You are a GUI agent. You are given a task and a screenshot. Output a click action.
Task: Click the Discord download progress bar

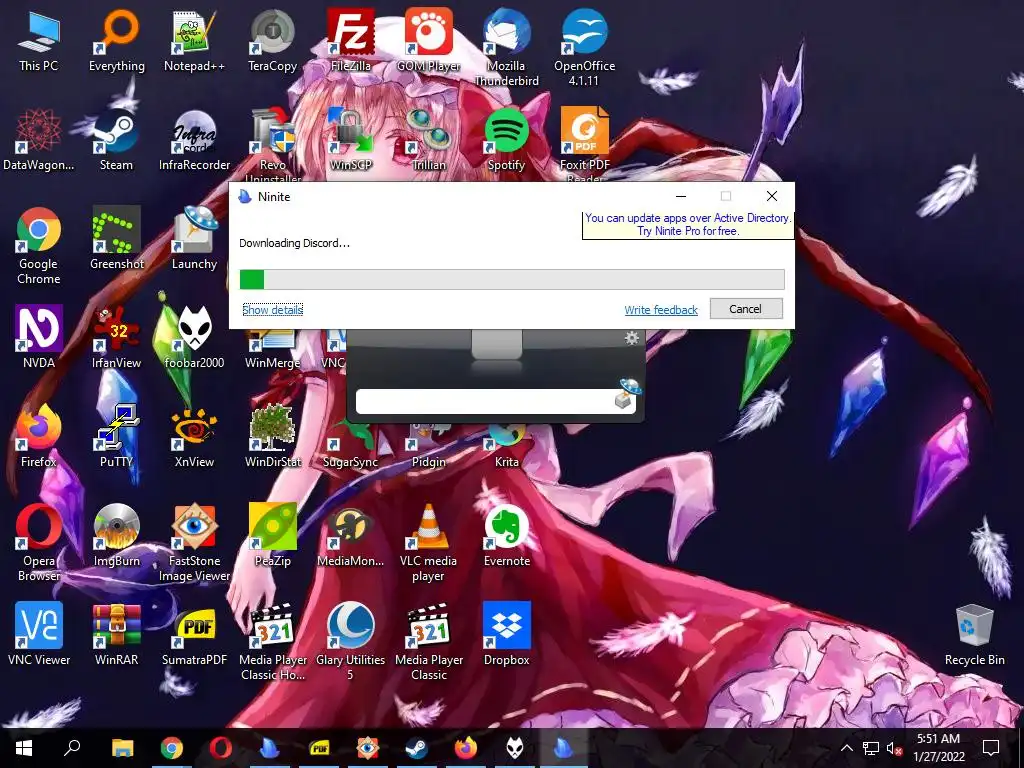click(512, 280)
